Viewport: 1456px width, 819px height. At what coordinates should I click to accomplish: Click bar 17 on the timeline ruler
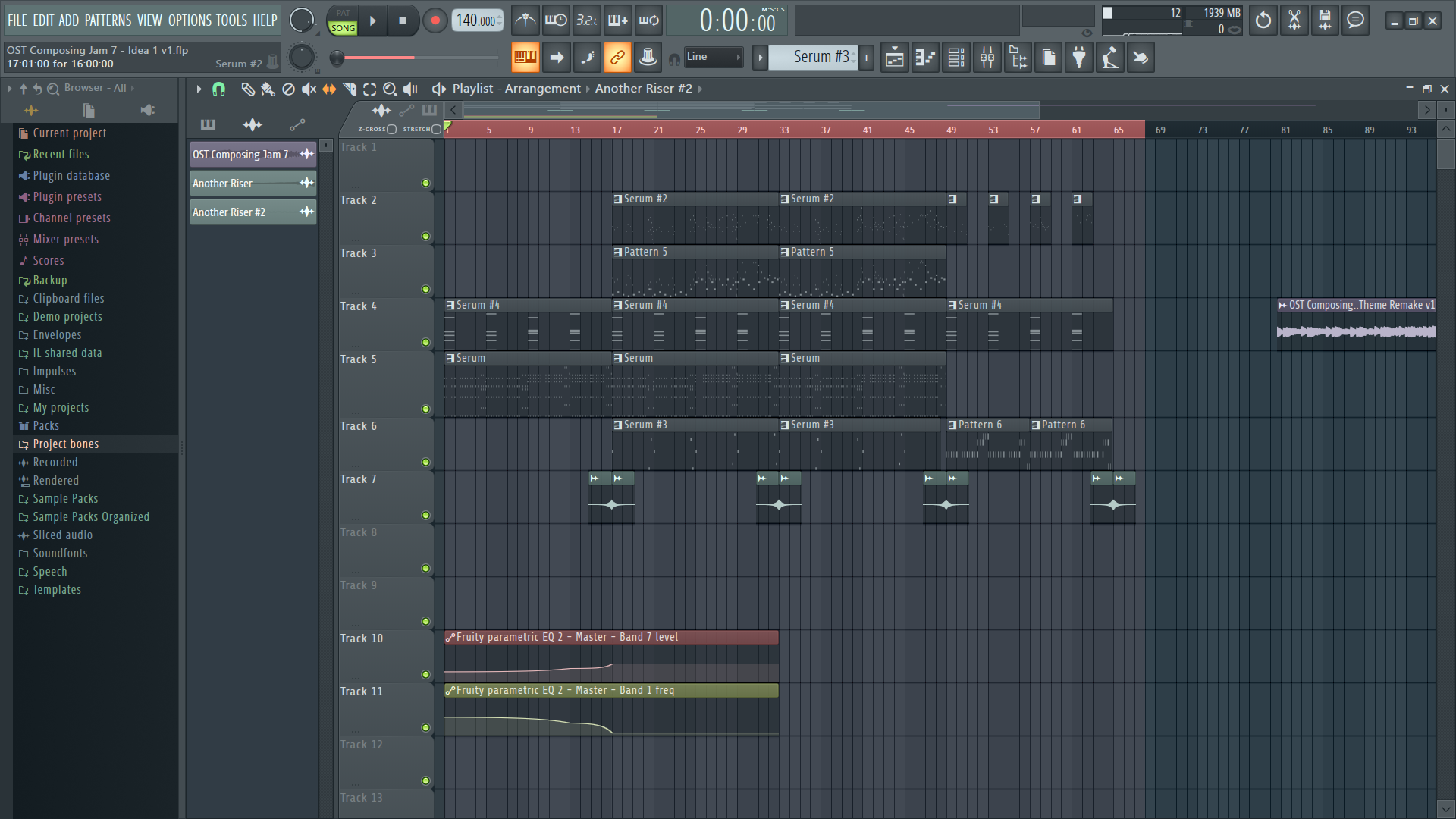(617, 130)
